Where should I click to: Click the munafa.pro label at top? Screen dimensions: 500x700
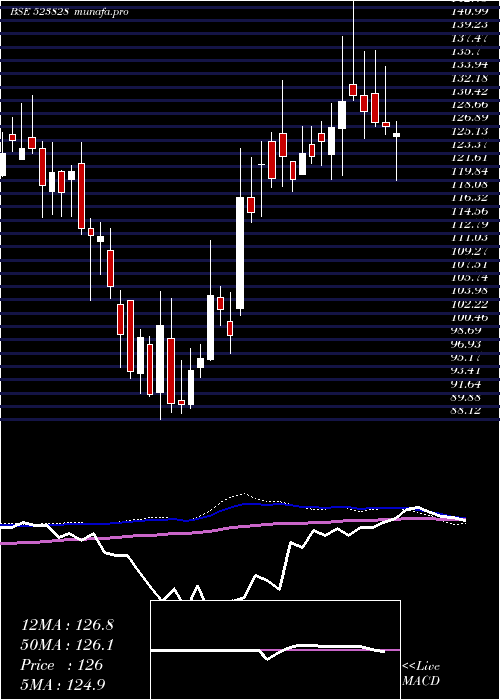[100, 12]
